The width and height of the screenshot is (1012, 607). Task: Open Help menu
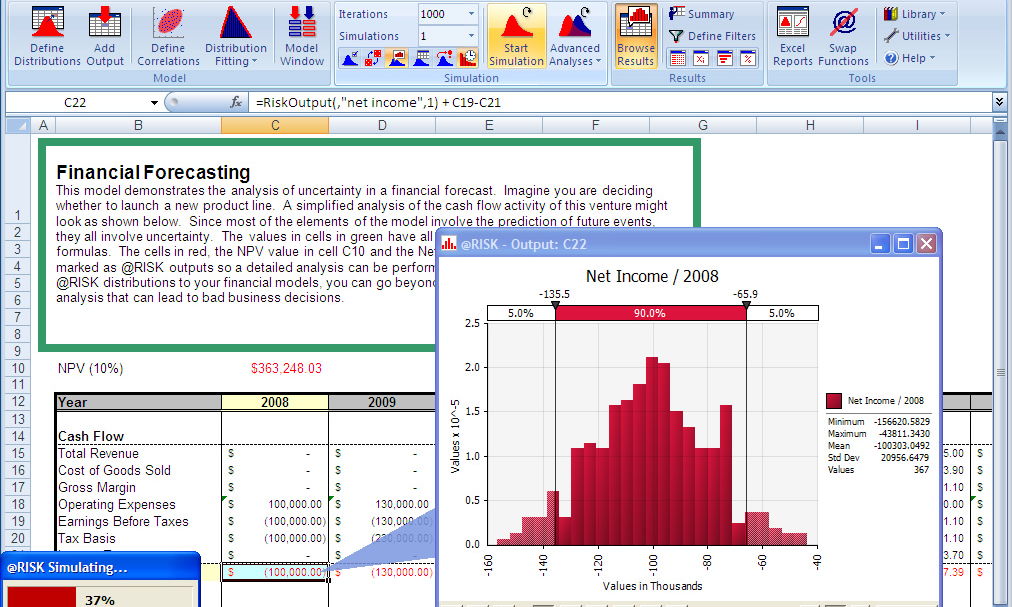(909, 57)
